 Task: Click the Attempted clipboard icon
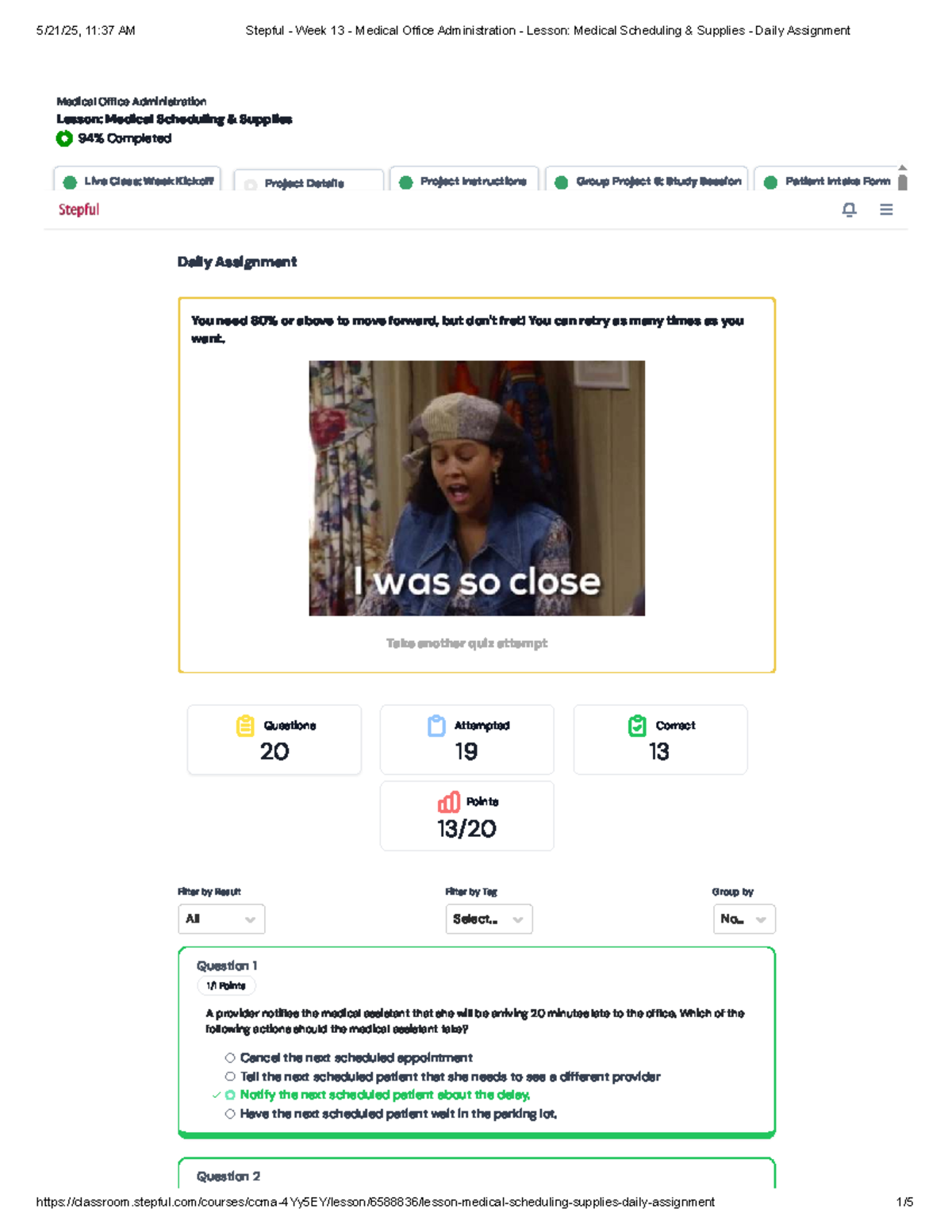436,726
